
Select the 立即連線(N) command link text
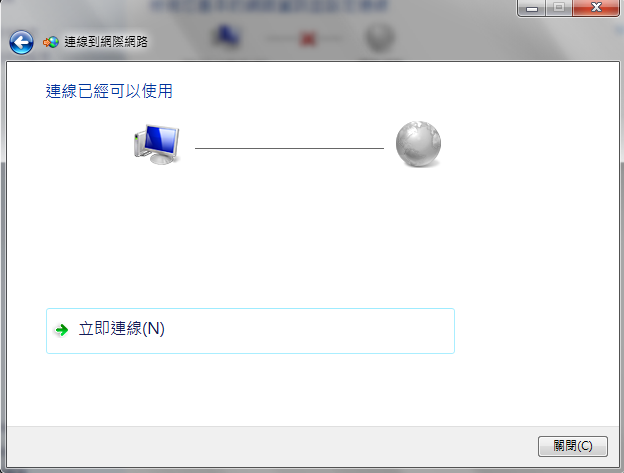121,329
